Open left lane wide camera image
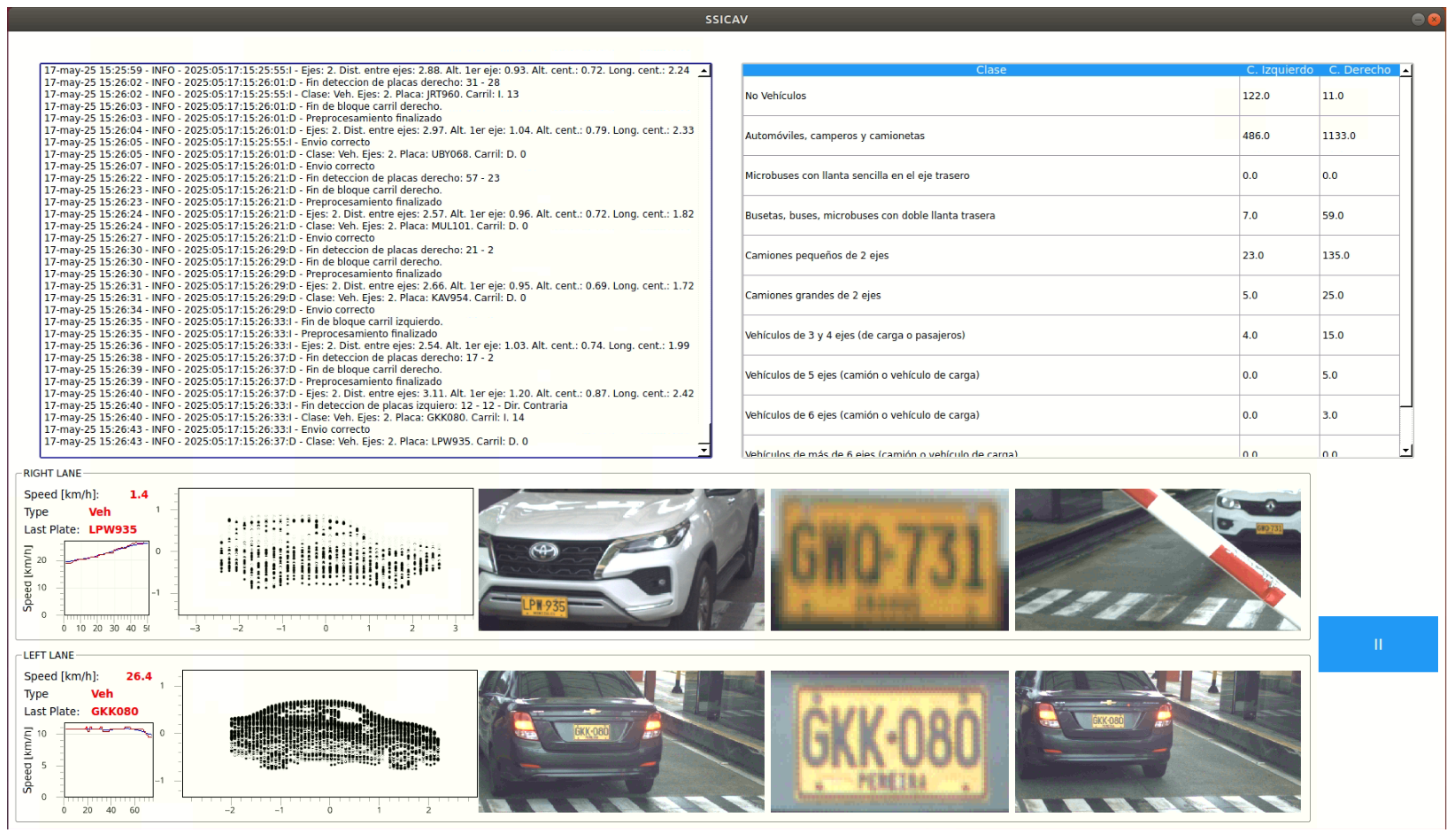The width and height of the screenshot is (1456, 840). coord(1157,741)
